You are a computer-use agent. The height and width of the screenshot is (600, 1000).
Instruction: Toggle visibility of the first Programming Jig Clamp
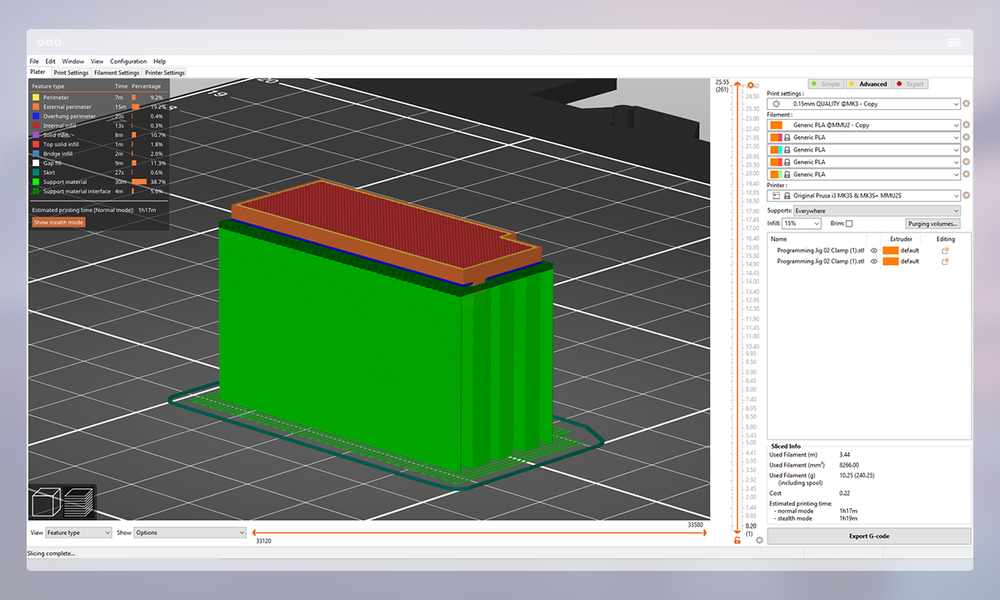click(x=873, y=250)
